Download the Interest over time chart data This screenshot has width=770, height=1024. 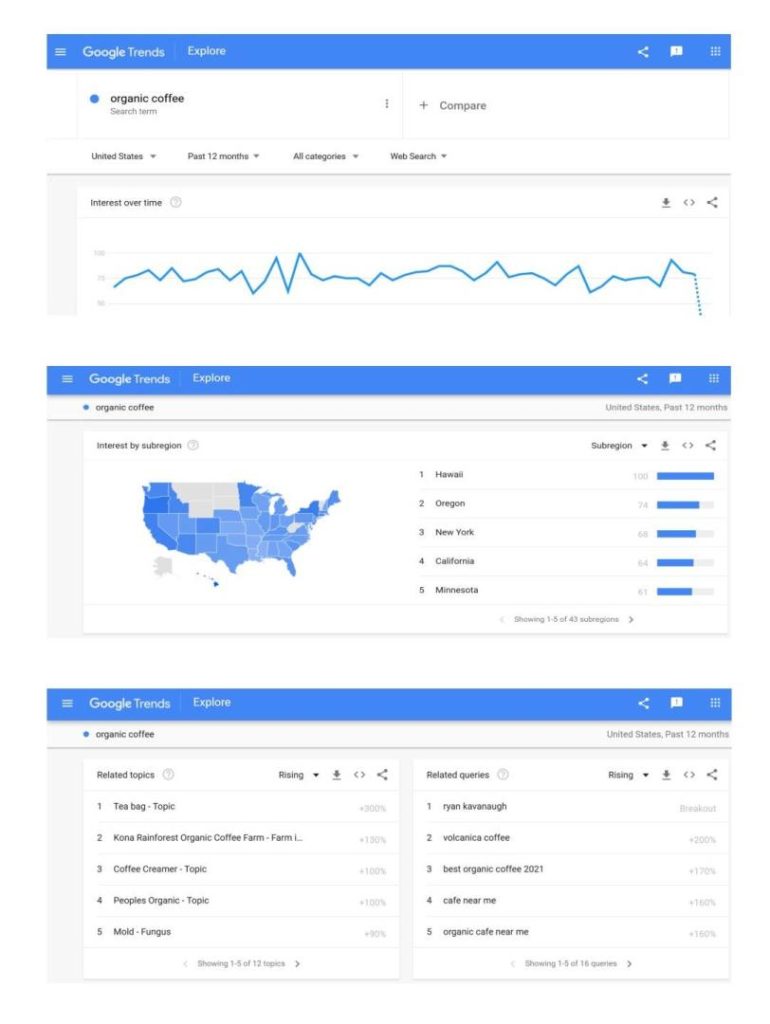pos(666,201)
